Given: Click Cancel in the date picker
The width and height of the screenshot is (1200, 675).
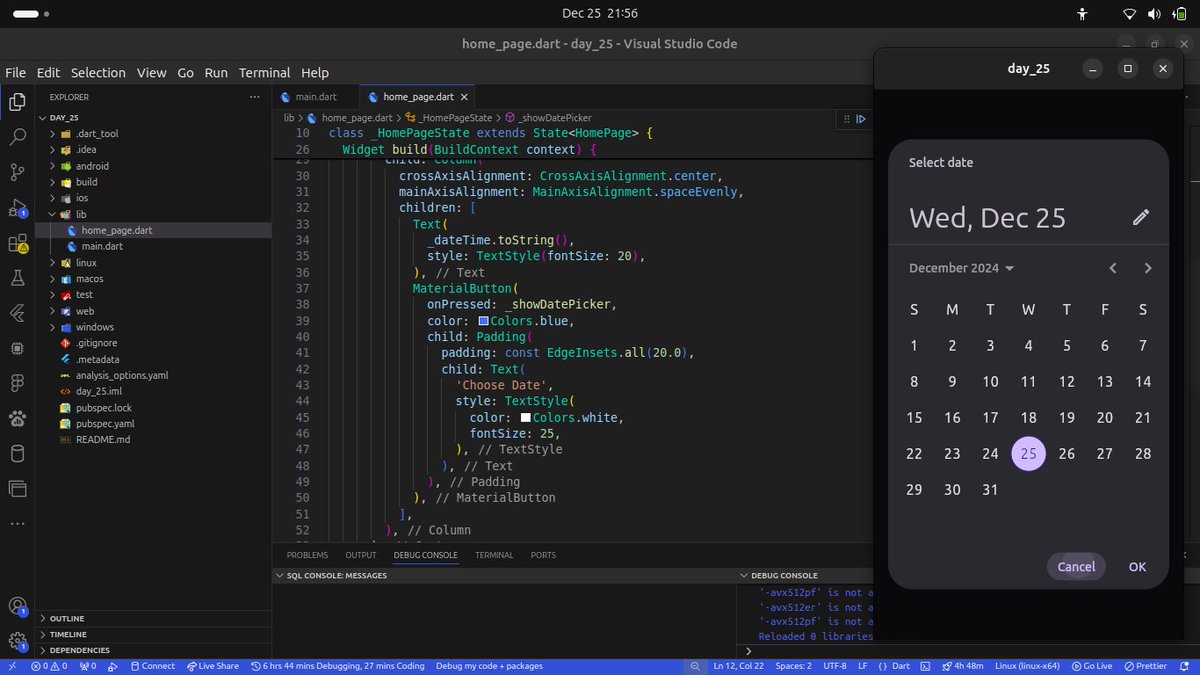Looking at the screenshot, I should 1076,566.
